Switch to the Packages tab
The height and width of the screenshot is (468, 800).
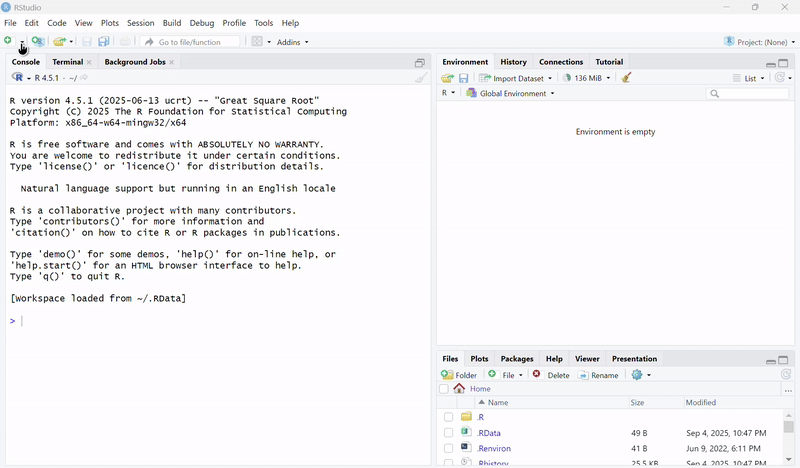coord(517,359)
